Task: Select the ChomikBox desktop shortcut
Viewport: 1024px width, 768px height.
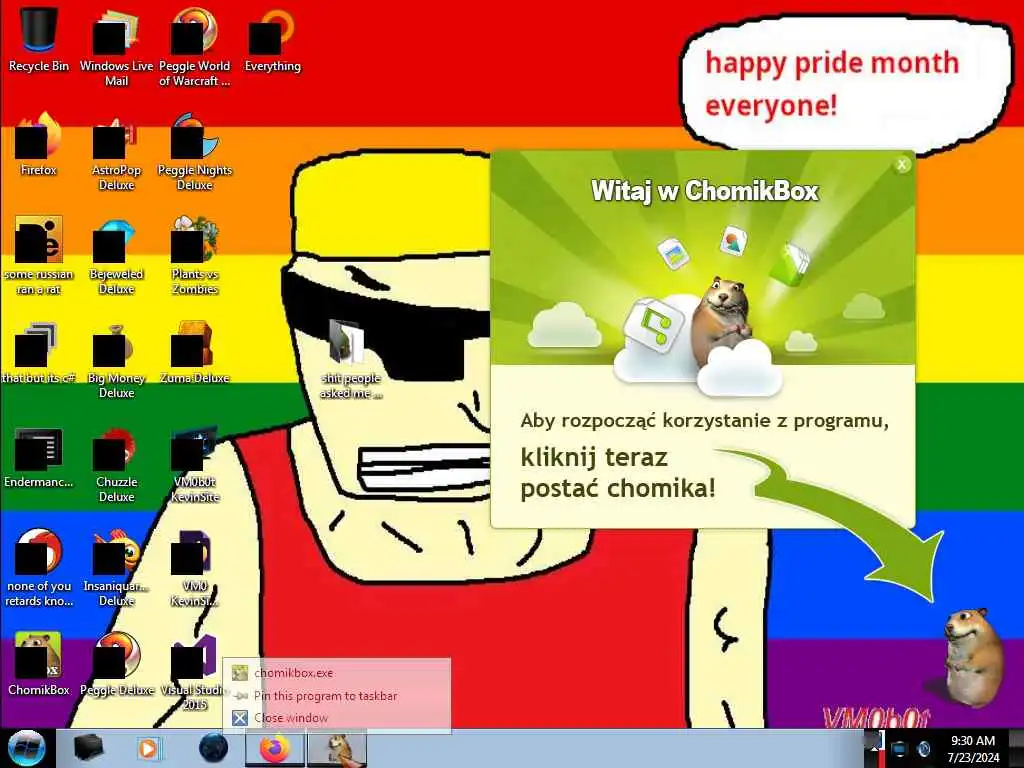Action: 39,665
